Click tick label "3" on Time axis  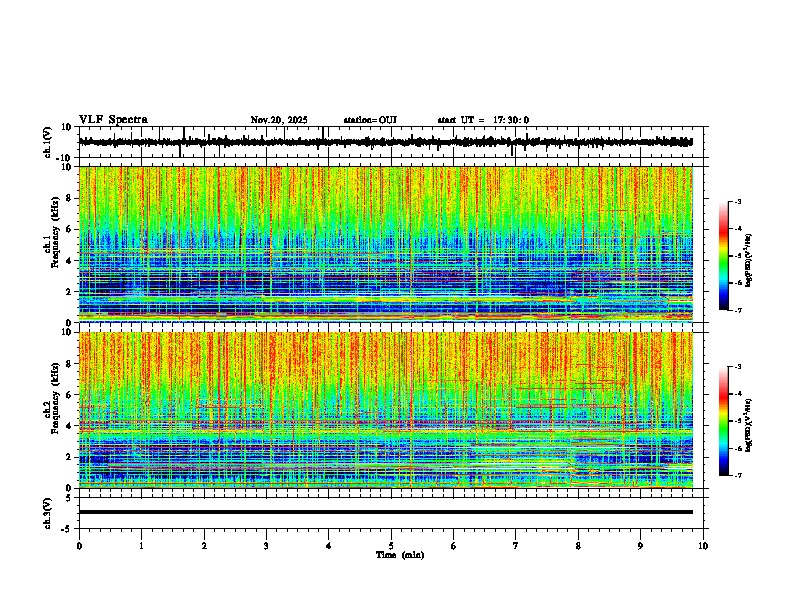click(x=266, y=546)
